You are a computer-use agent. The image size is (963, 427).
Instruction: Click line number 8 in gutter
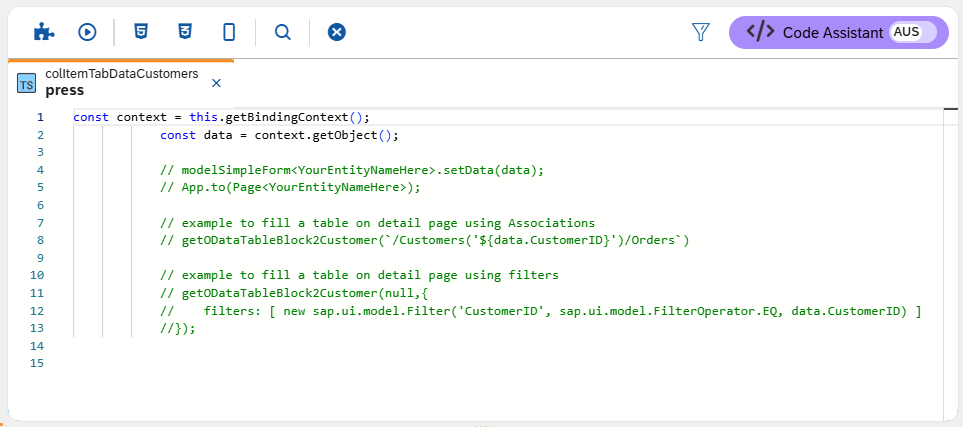pos(40,241)
